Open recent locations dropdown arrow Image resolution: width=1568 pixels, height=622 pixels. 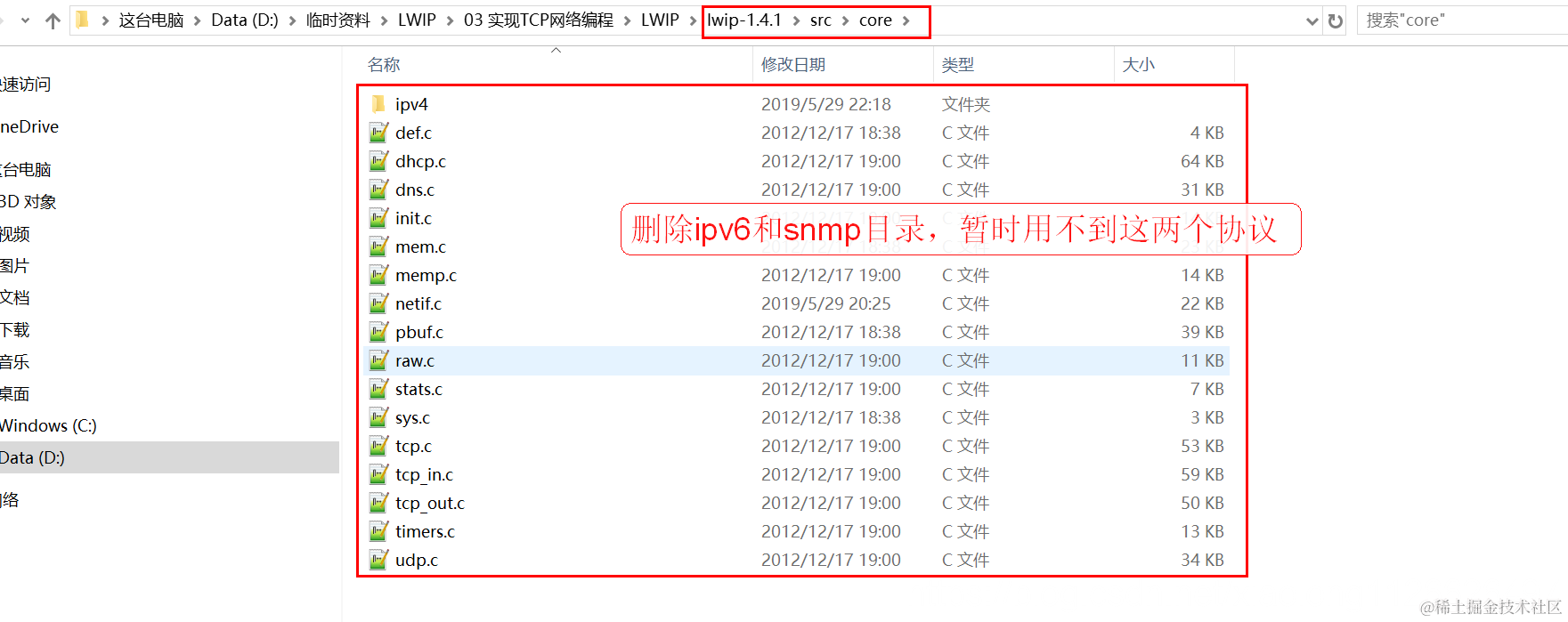pyautogui.click(x=25, y=20)
